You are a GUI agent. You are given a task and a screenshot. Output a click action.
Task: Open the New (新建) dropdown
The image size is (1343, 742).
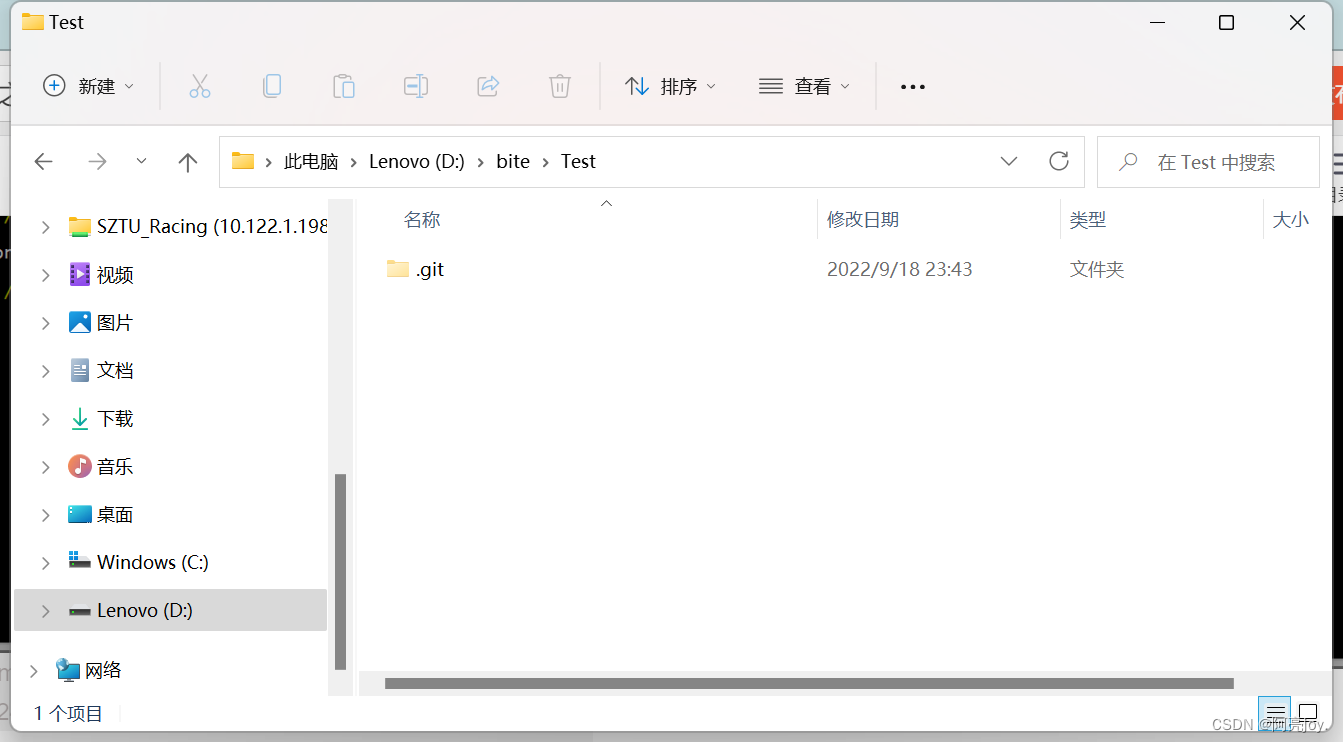point(88,86)
